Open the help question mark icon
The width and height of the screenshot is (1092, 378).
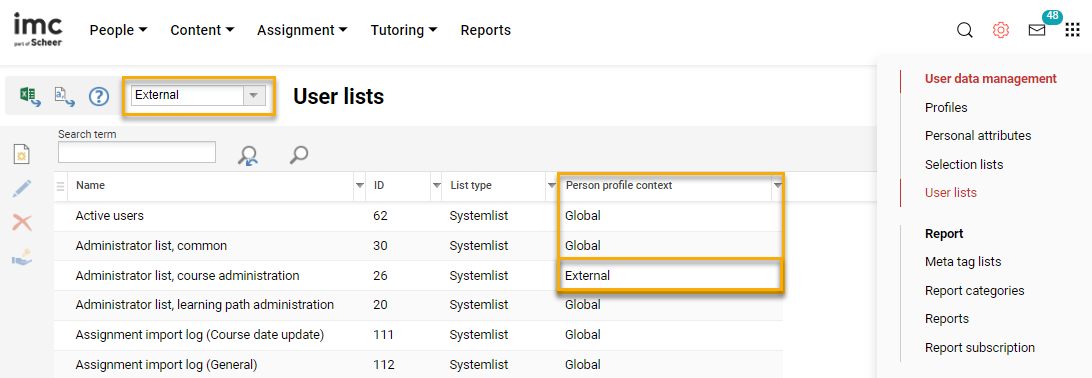[99, 96]
